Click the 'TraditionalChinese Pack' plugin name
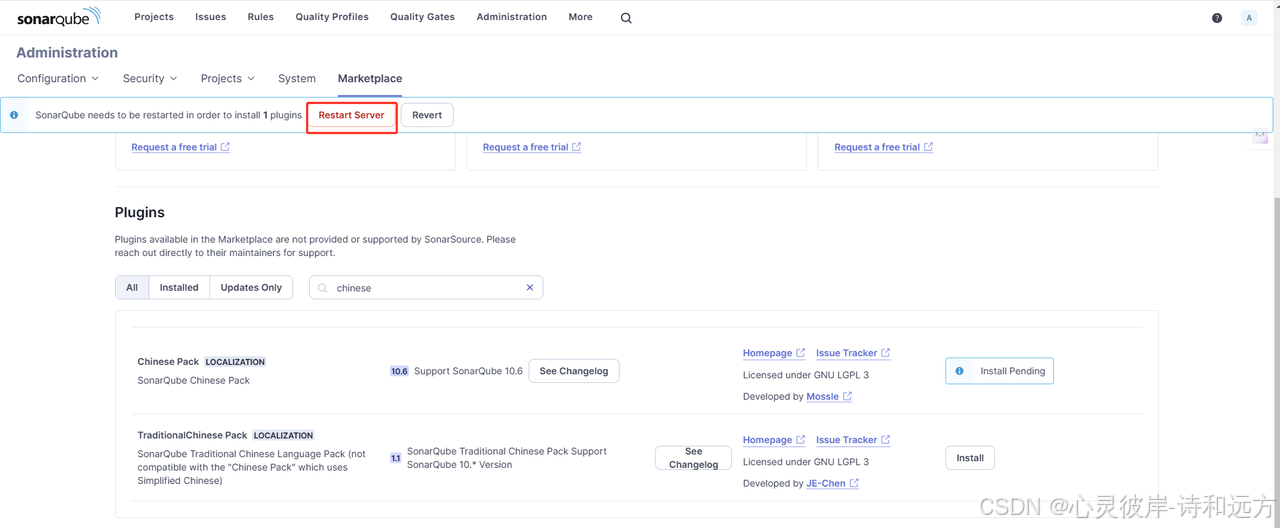Screen dimensions: 1280x528 coord(192,436)
